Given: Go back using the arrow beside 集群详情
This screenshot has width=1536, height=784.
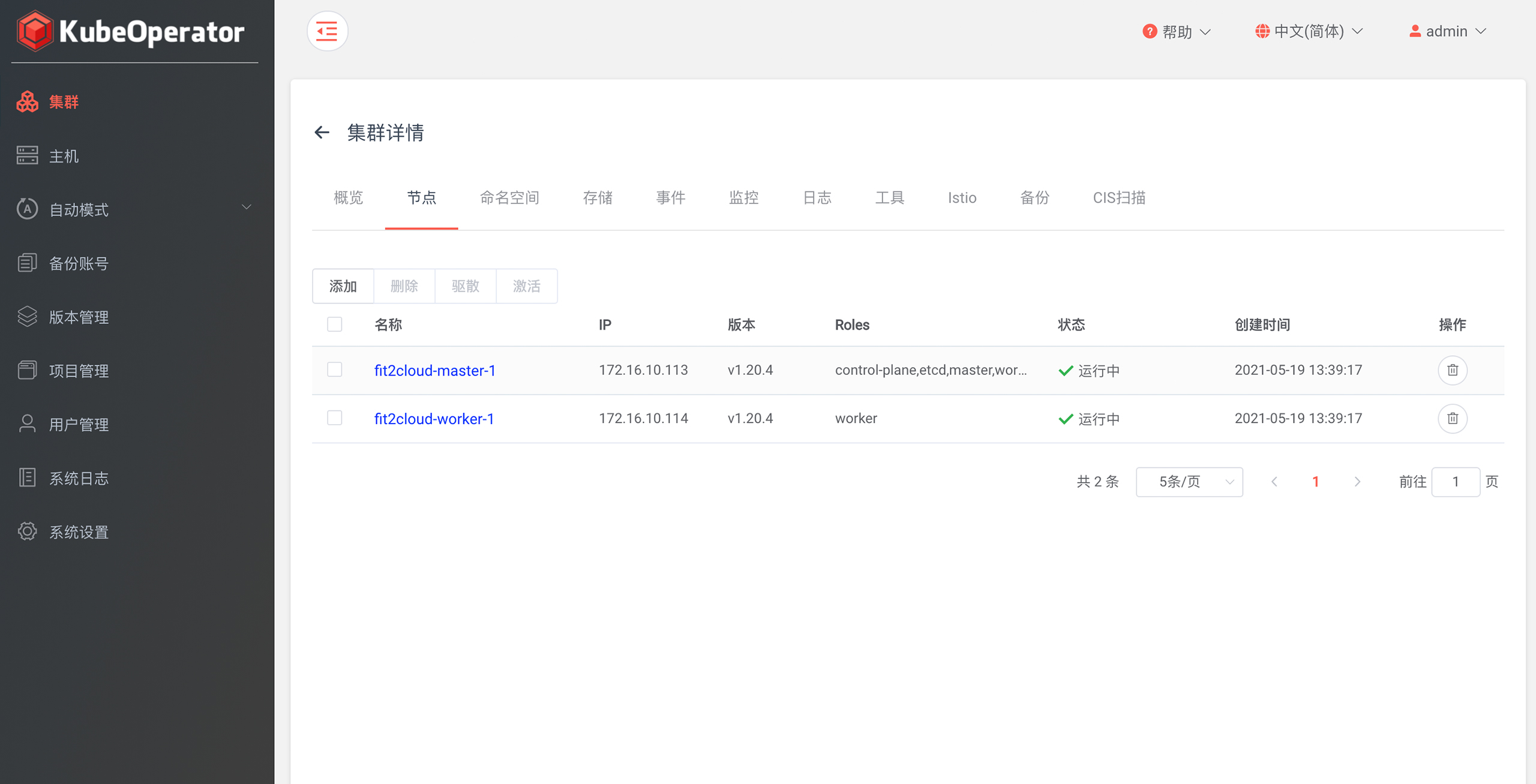Looking at the screenshot, I should click(x=322, y=132).
